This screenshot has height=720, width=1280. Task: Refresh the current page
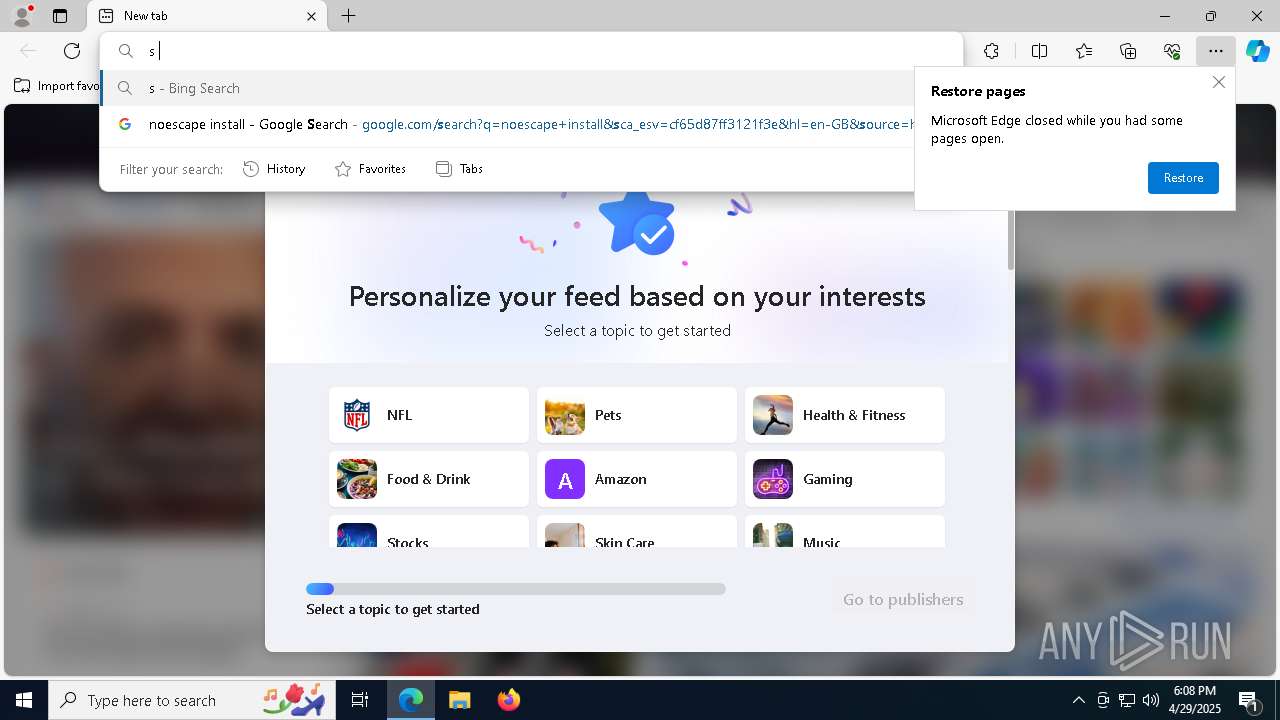(x=72, y=51)
